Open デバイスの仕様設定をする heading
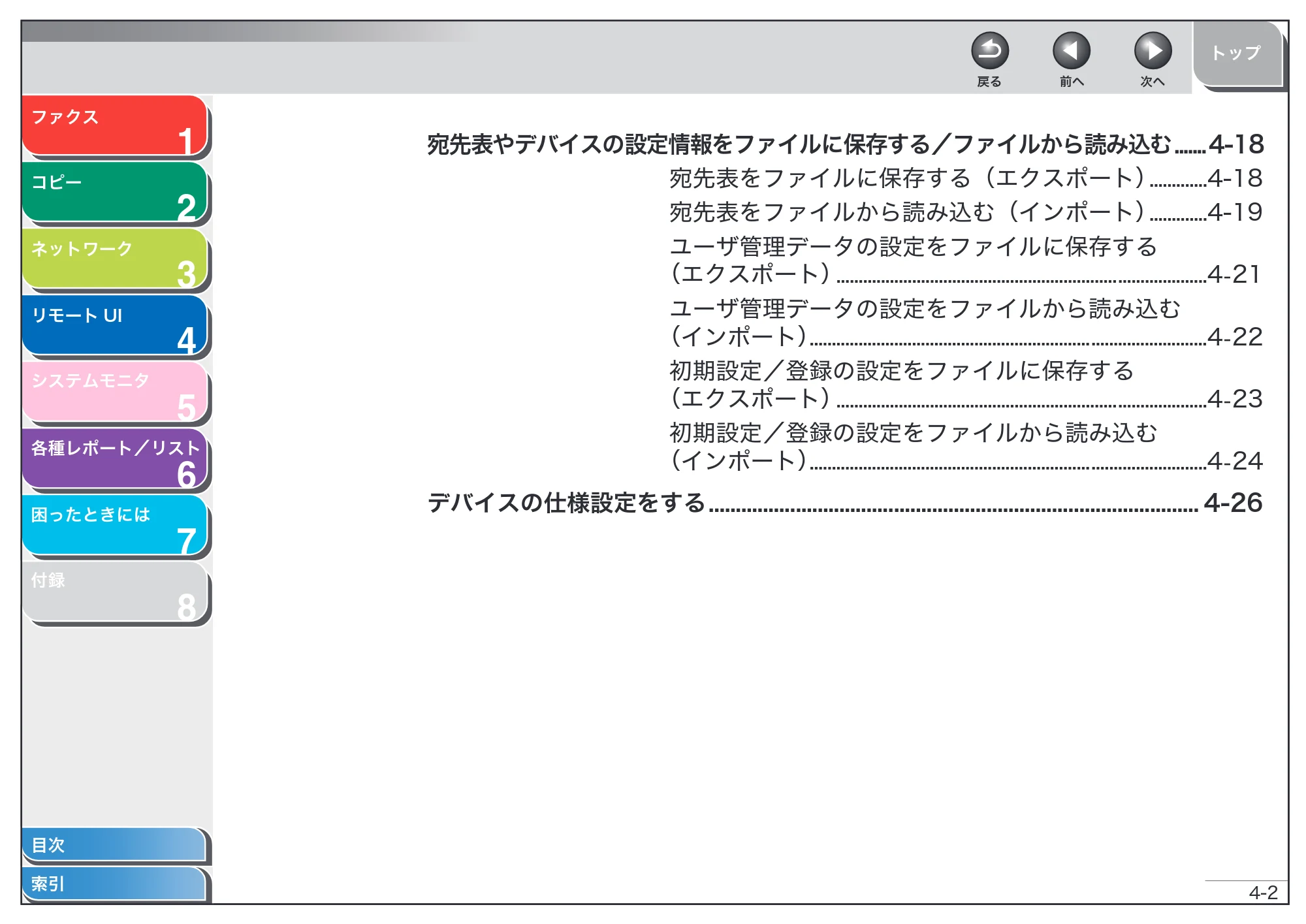 (845, 503)
